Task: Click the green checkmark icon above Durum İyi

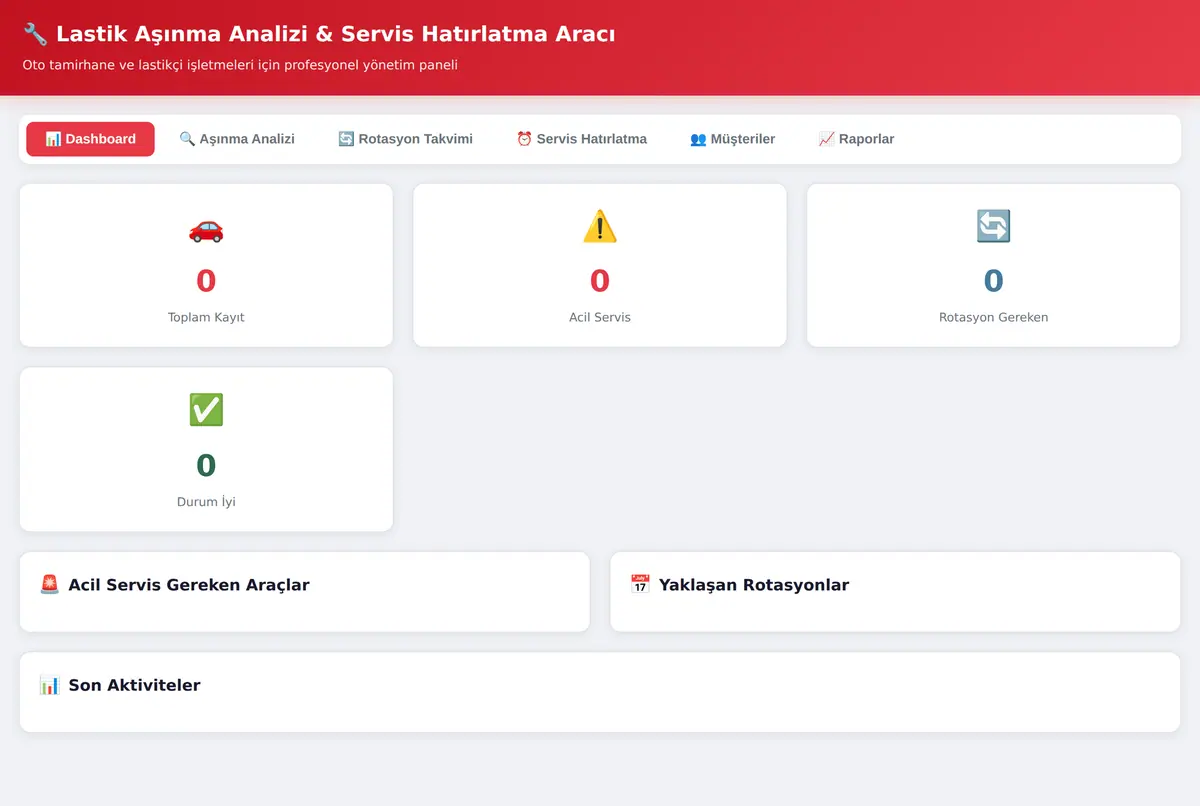Action: coord(206,411)
